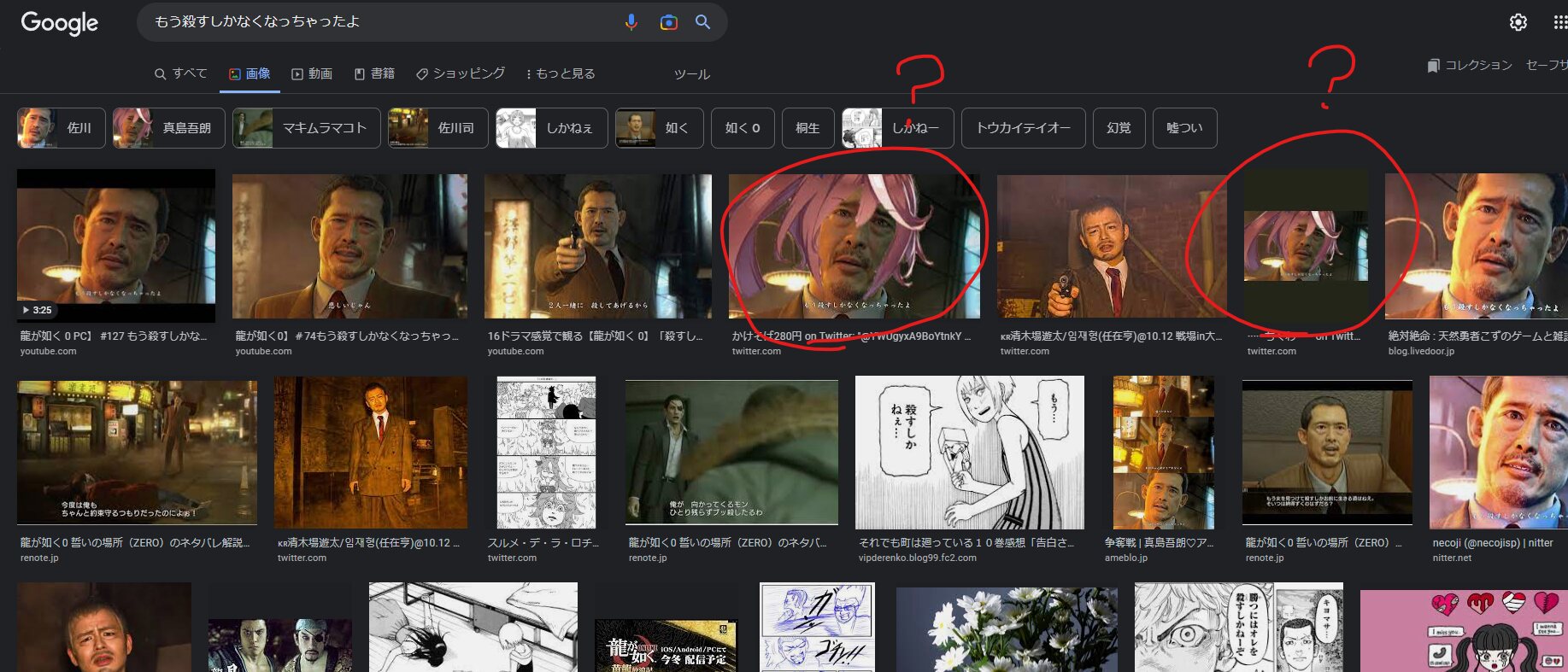This screenshot has height=672, width=1568.
Task: Open the blog.livedoor.jp close-up face thumbnail
Action: pos(1477,246)
